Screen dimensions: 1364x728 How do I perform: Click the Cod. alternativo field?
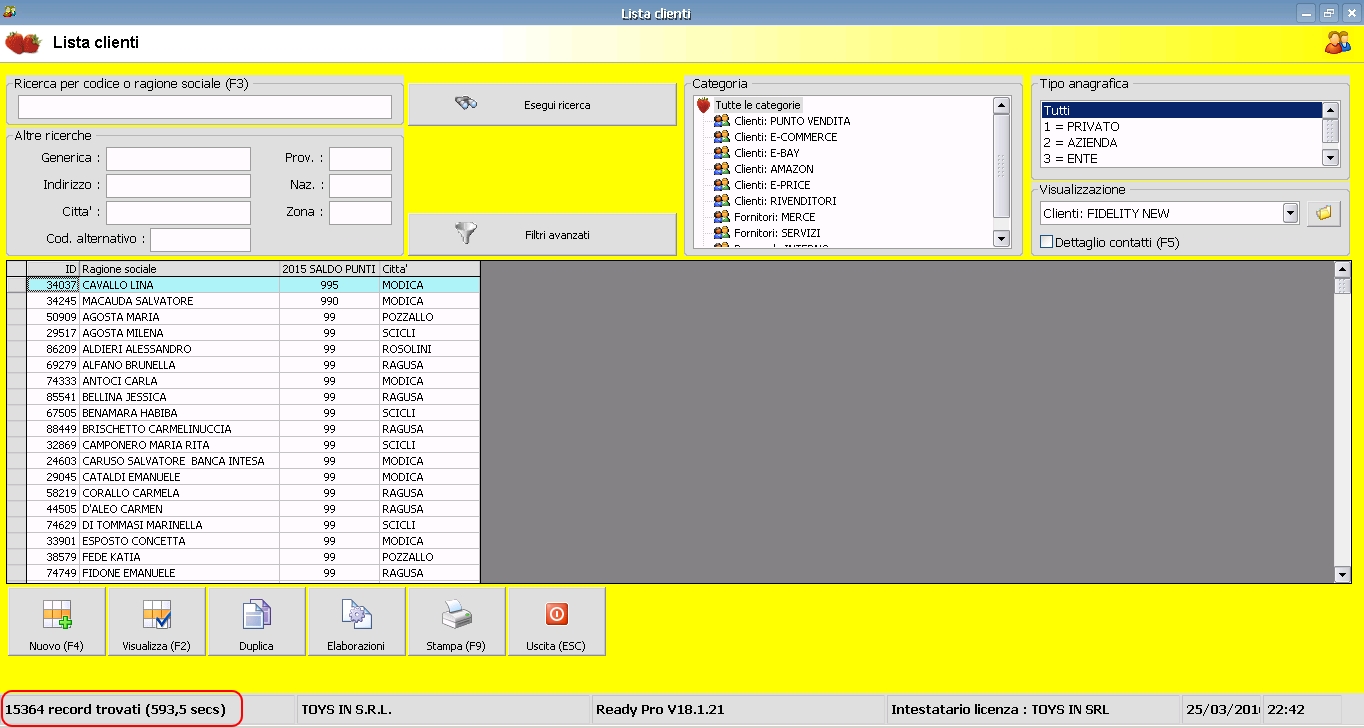click(201, 240)
